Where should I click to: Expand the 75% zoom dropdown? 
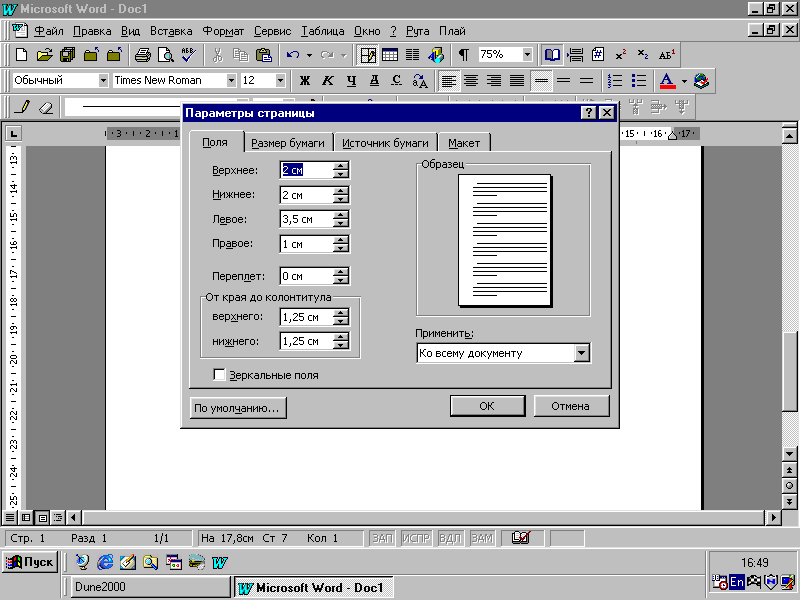[x=527, y=55]
